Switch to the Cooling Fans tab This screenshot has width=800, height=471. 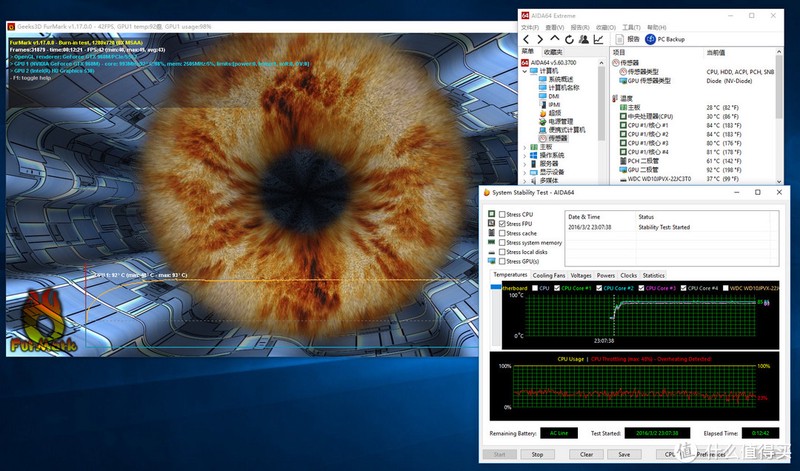(548, 275)
